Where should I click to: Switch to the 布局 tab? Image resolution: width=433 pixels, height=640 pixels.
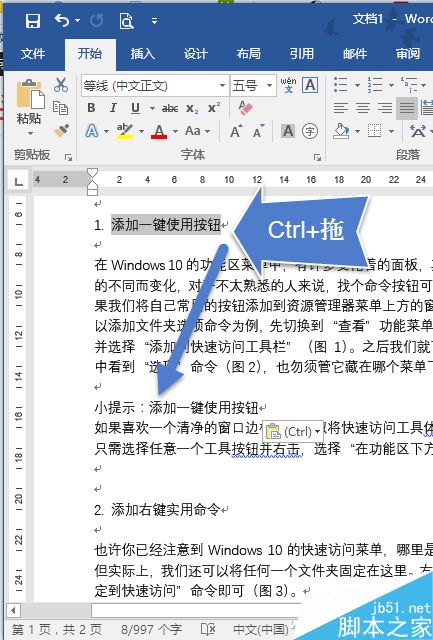tap(249, 53)
